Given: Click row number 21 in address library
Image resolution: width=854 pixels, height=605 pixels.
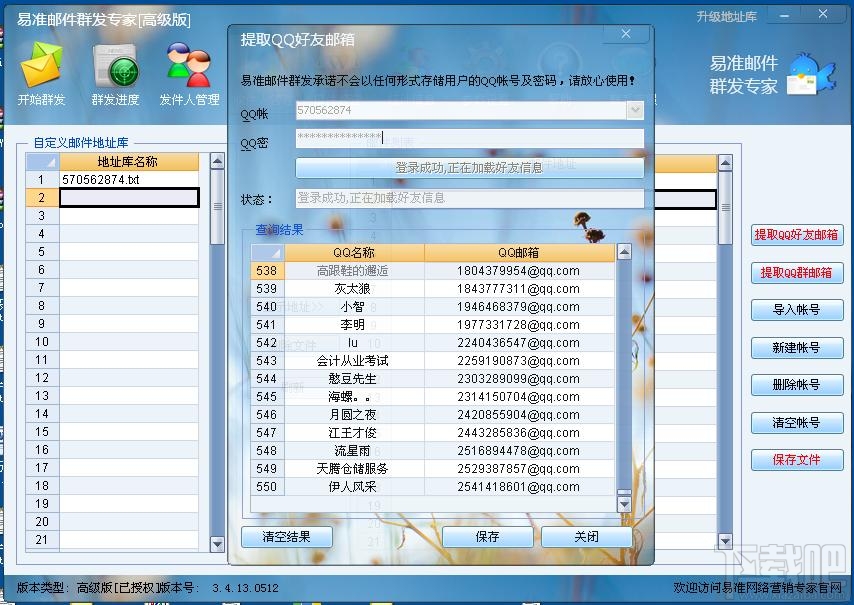Looking at the screenshot, I should (x=42, y=540).
